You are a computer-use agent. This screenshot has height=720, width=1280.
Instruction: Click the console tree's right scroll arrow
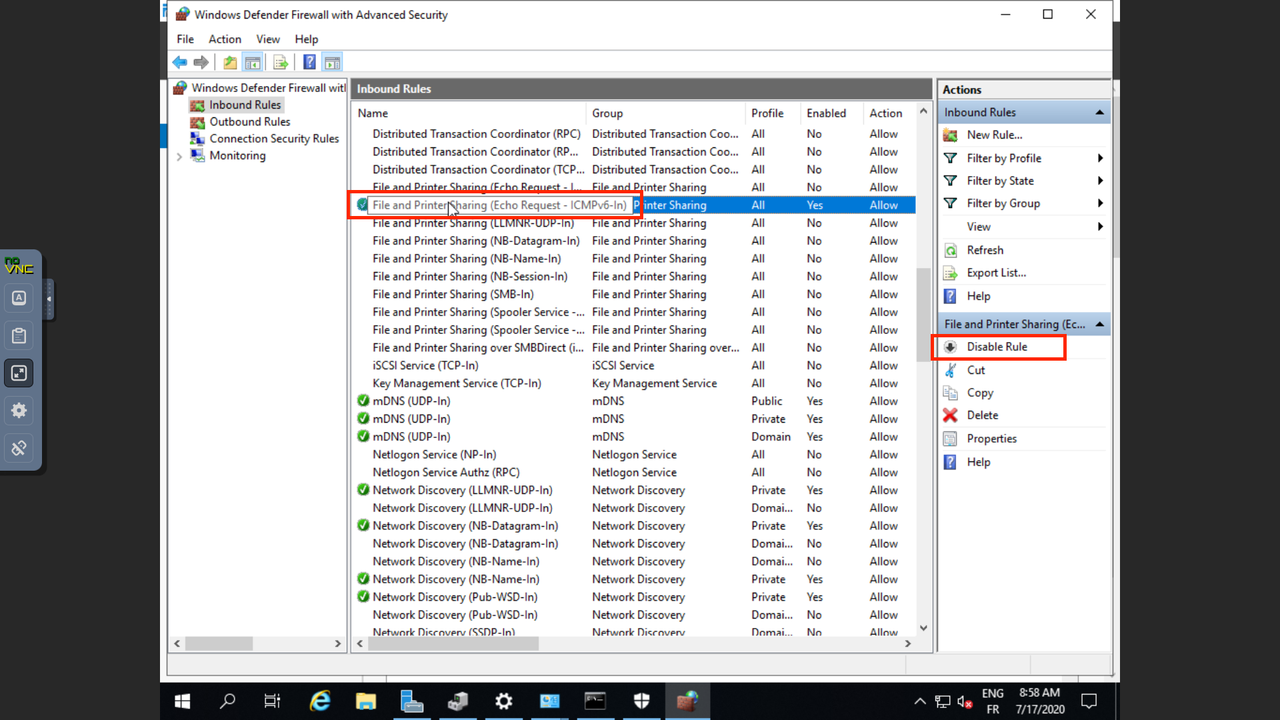tap(337, 644)
